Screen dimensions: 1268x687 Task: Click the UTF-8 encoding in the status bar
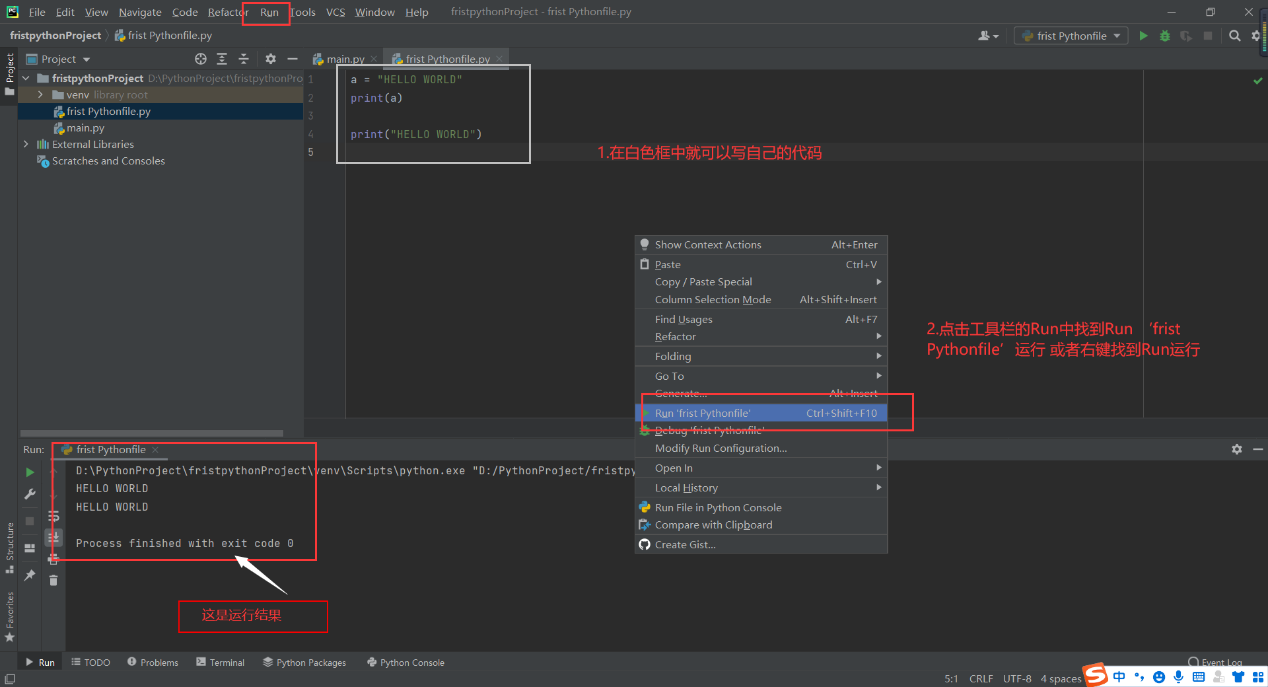[1017, 678]
